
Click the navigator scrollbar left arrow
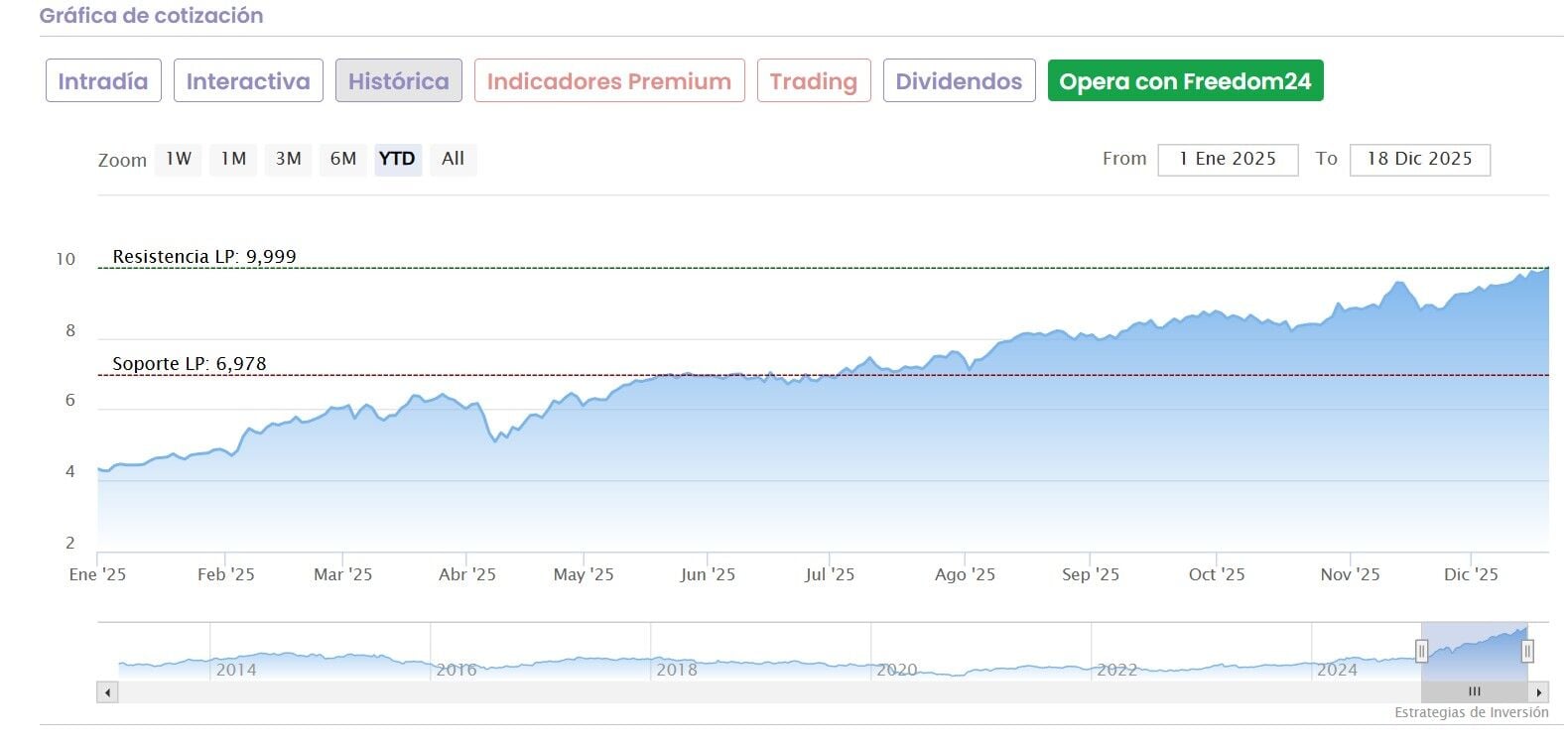107,692
